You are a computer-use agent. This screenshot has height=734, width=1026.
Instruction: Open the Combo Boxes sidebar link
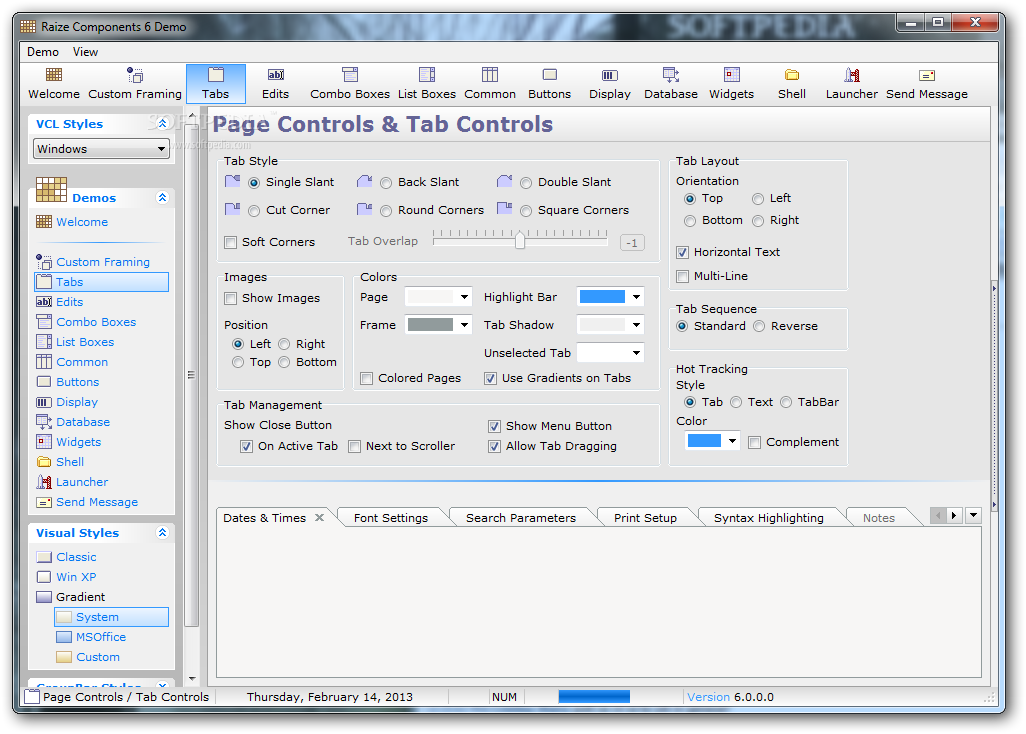(x=96, y=322)
